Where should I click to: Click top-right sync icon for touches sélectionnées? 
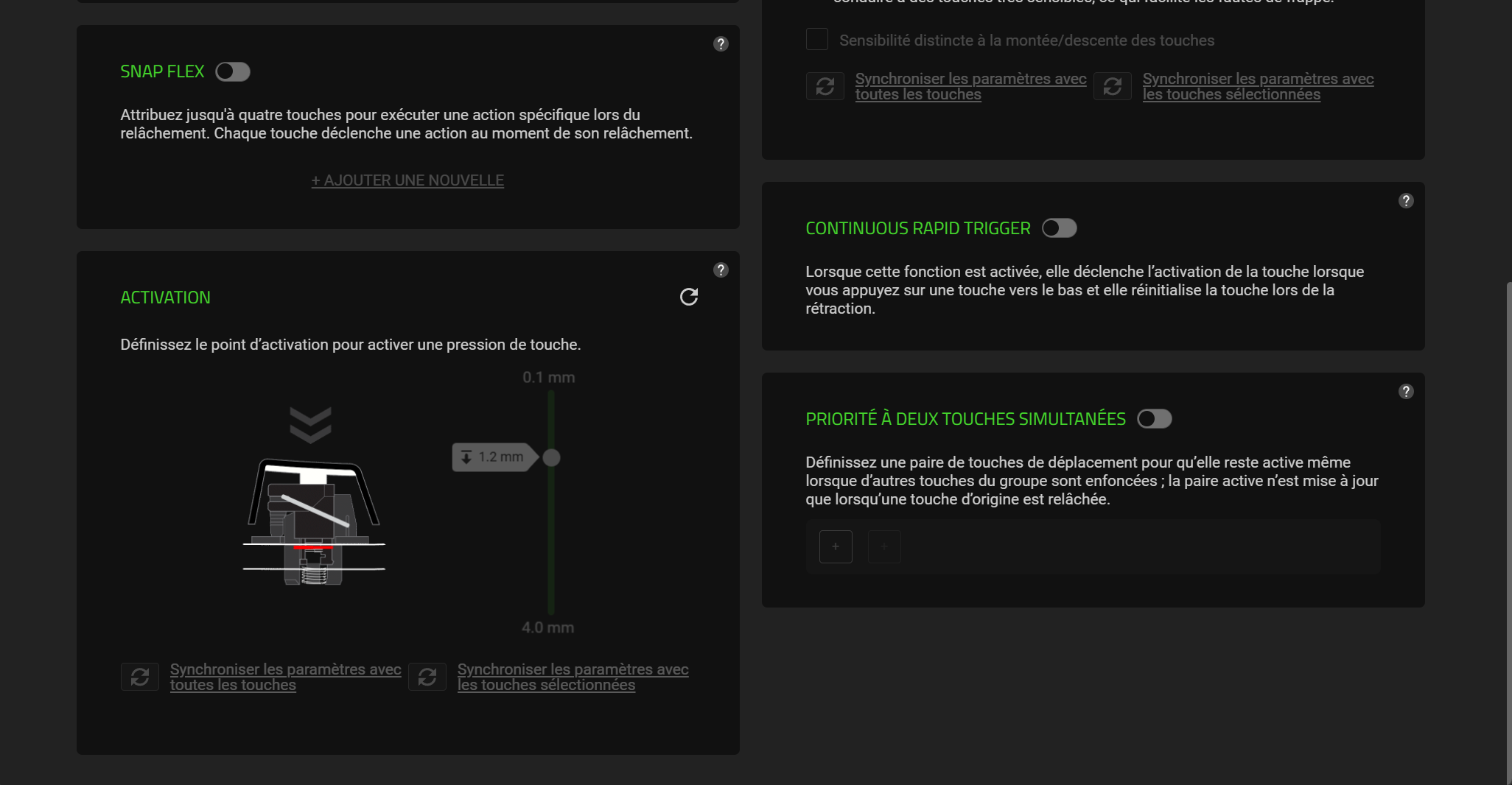tap(1113, 86)
